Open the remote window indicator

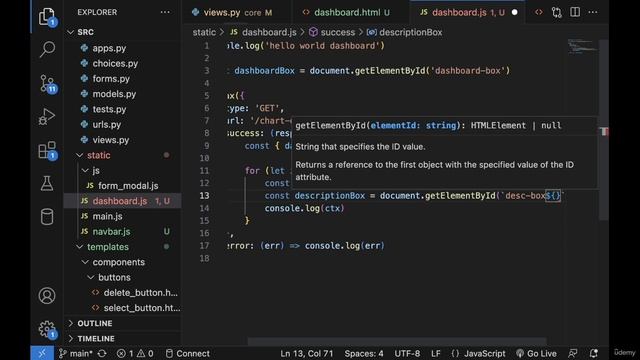point(42,353)
